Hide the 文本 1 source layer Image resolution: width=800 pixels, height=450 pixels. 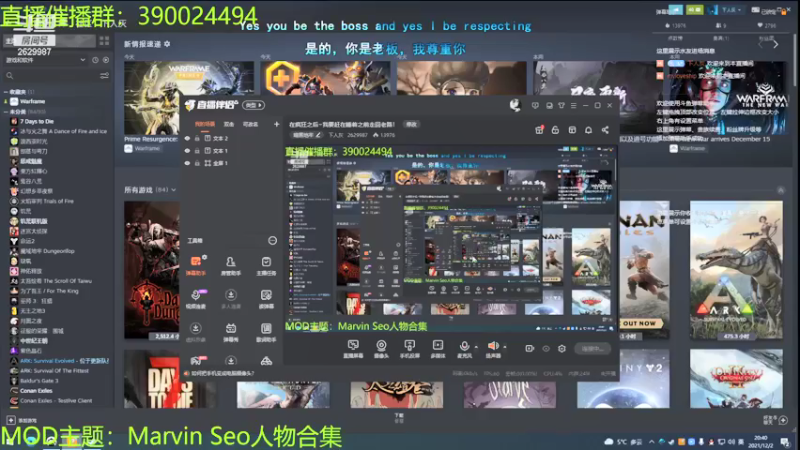point(187,151)
